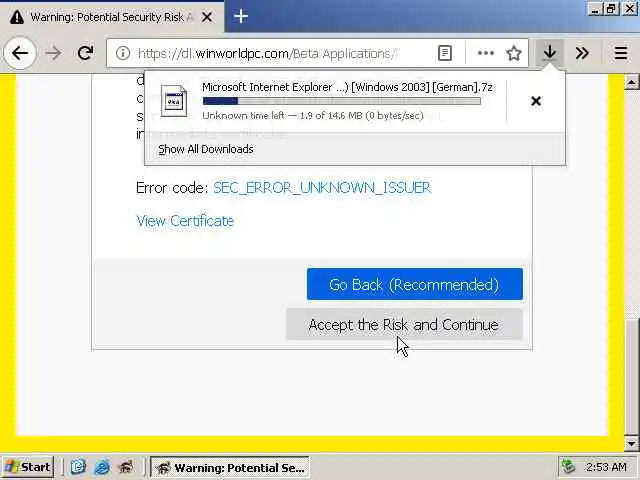640x480 pixels.
Task: Click the Downloads arrow toolbar button
Action: click(x=550, y=53)
